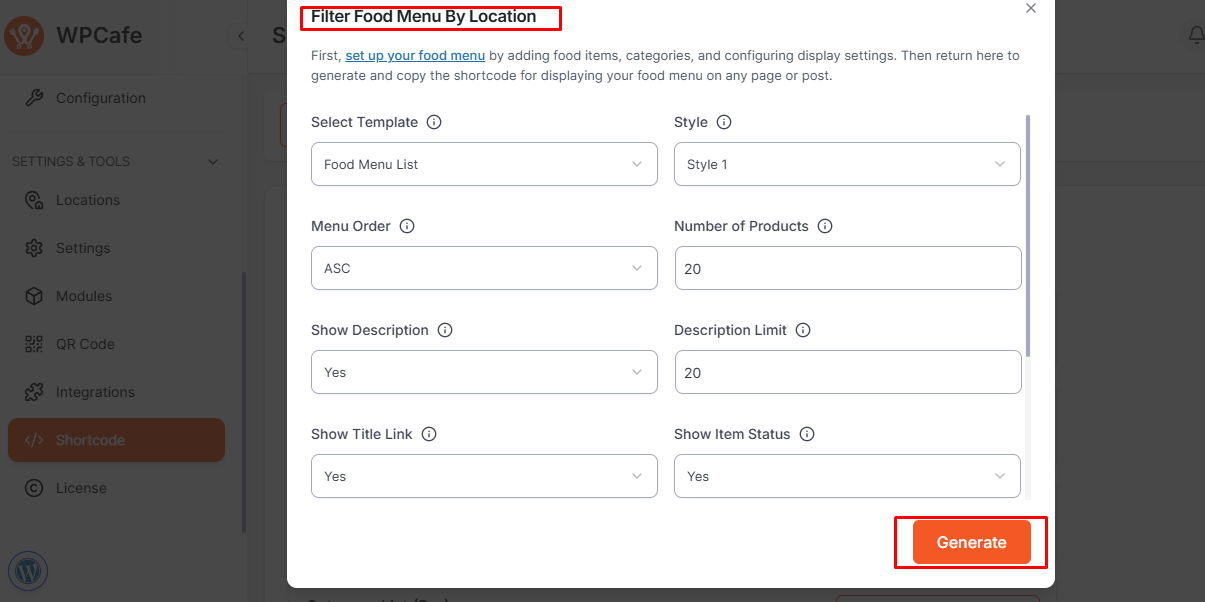
Task: Click the Description Limit info icon
Action: pyautogui.click(x=803, y=330)
